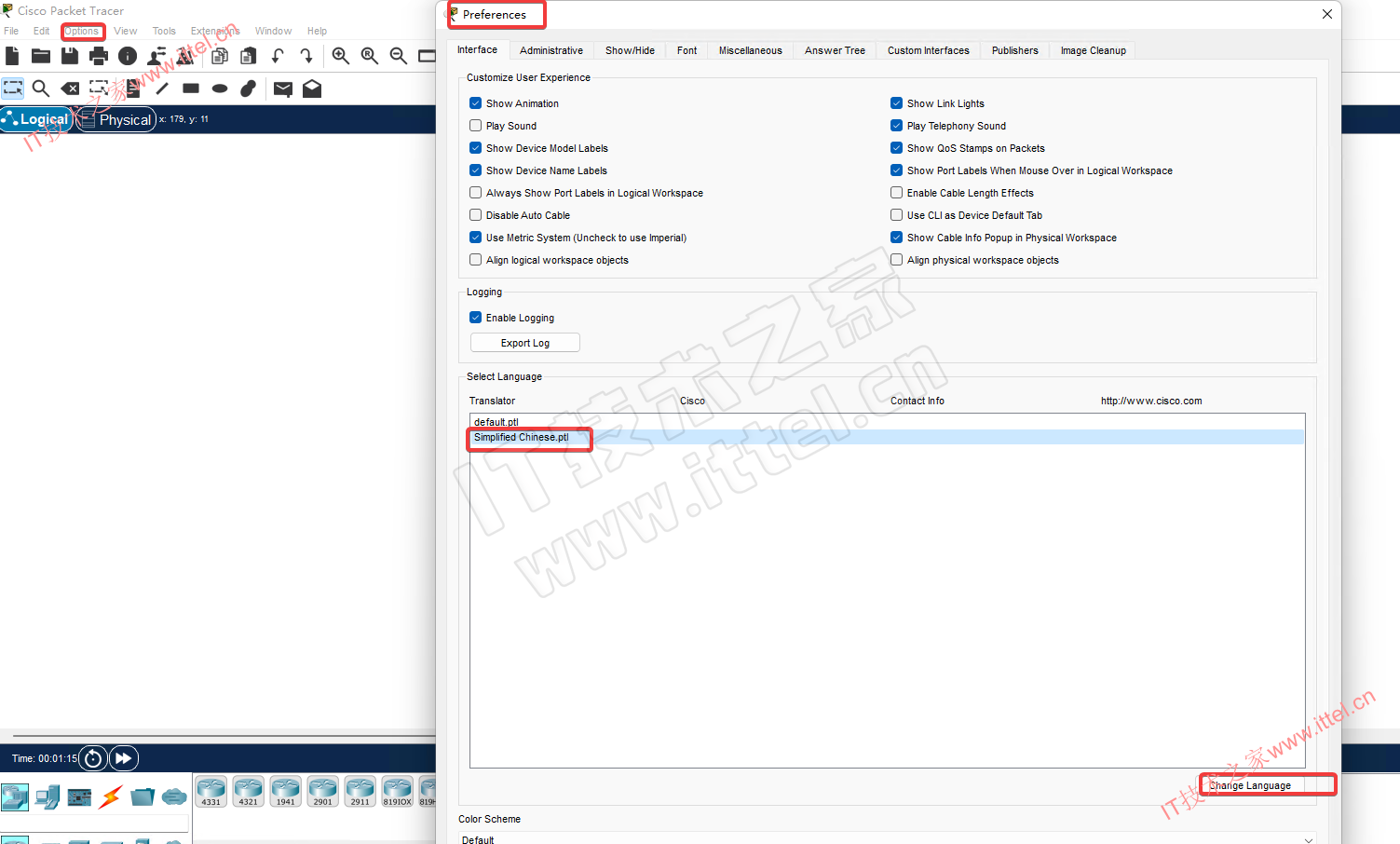Toggle Use Metric System checkbox
Image resolution: width=1400 pixels, height=844 pixels.
click(476, 238)
